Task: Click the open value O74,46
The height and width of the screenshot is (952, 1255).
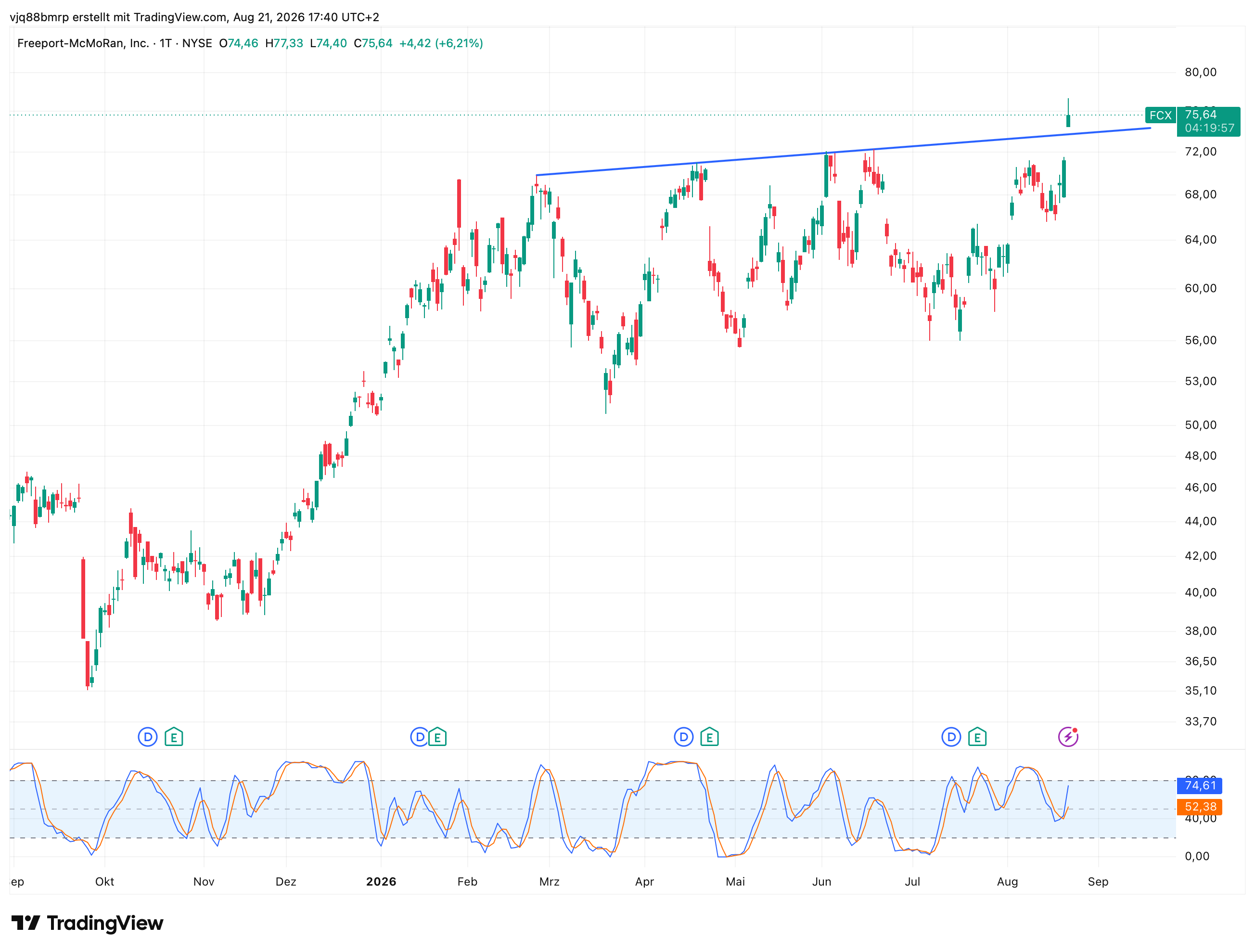Action: [x=239, y=43]
